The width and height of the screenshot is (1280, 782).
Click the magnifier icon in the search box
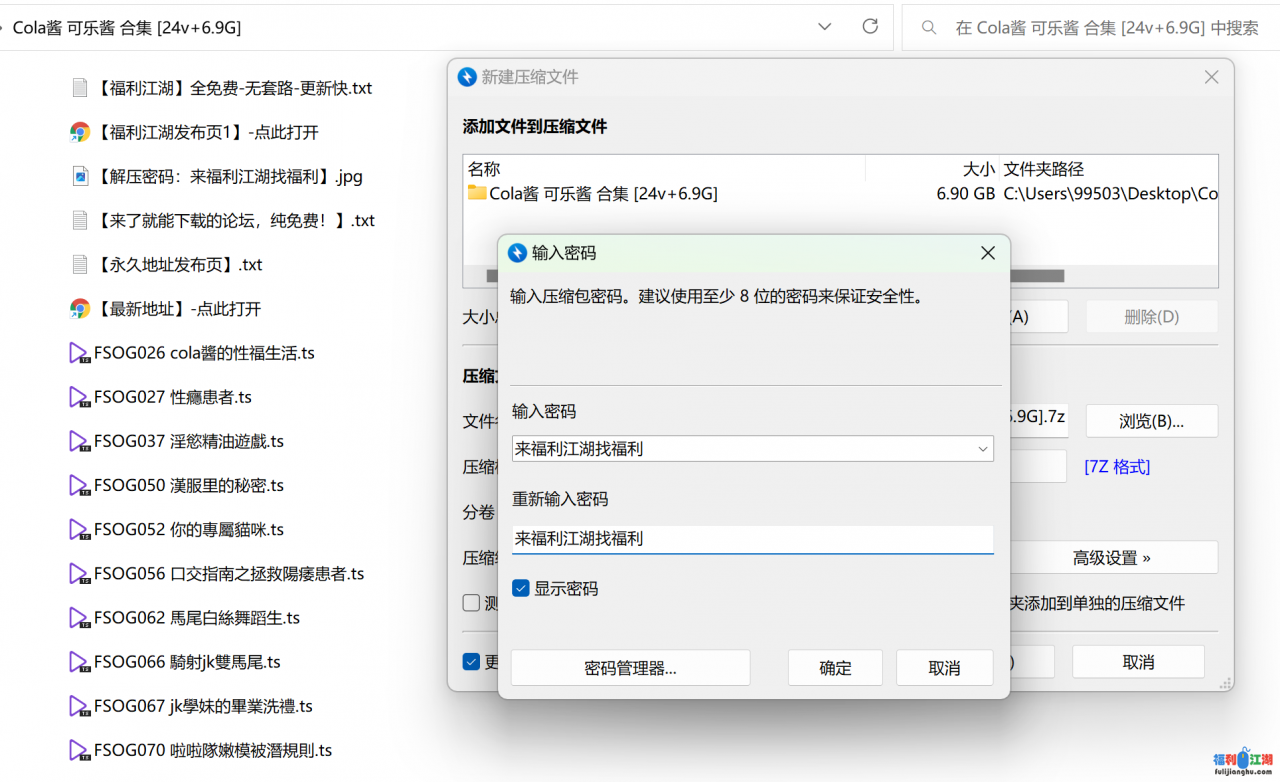pos(930,28)
